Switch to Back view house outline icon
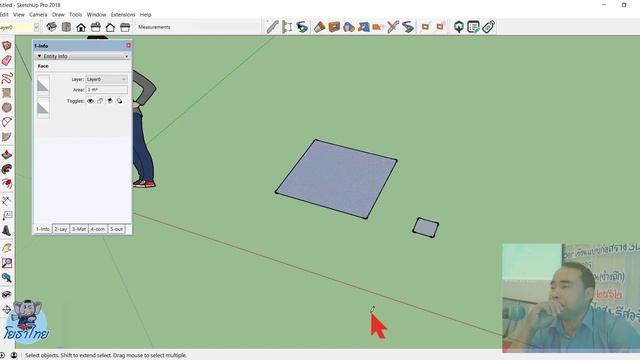Image resolution: width=640 pixels, height=360 pixels. tap(110, 27)
